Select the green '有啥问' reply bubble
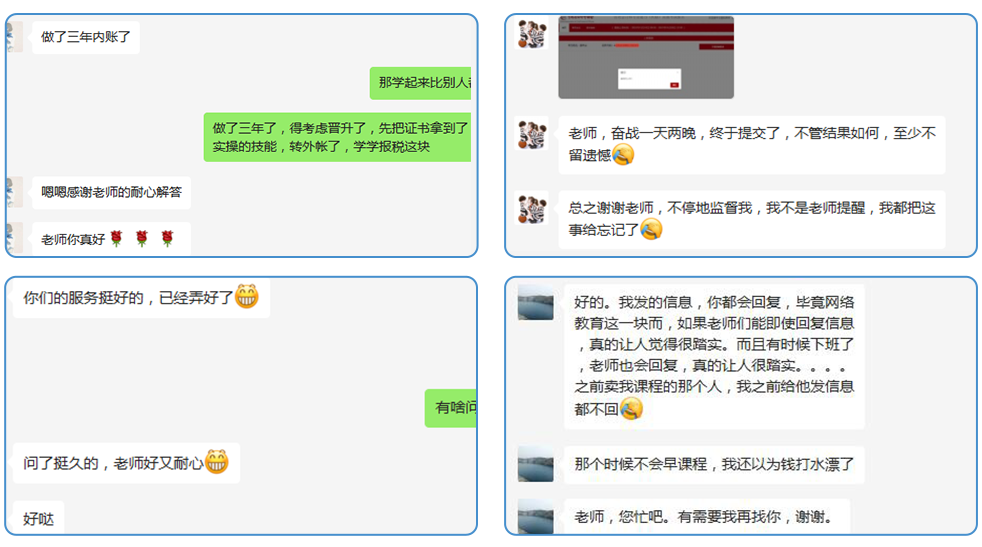The height and width of the screenshot is (547, 982). (450, 408)
